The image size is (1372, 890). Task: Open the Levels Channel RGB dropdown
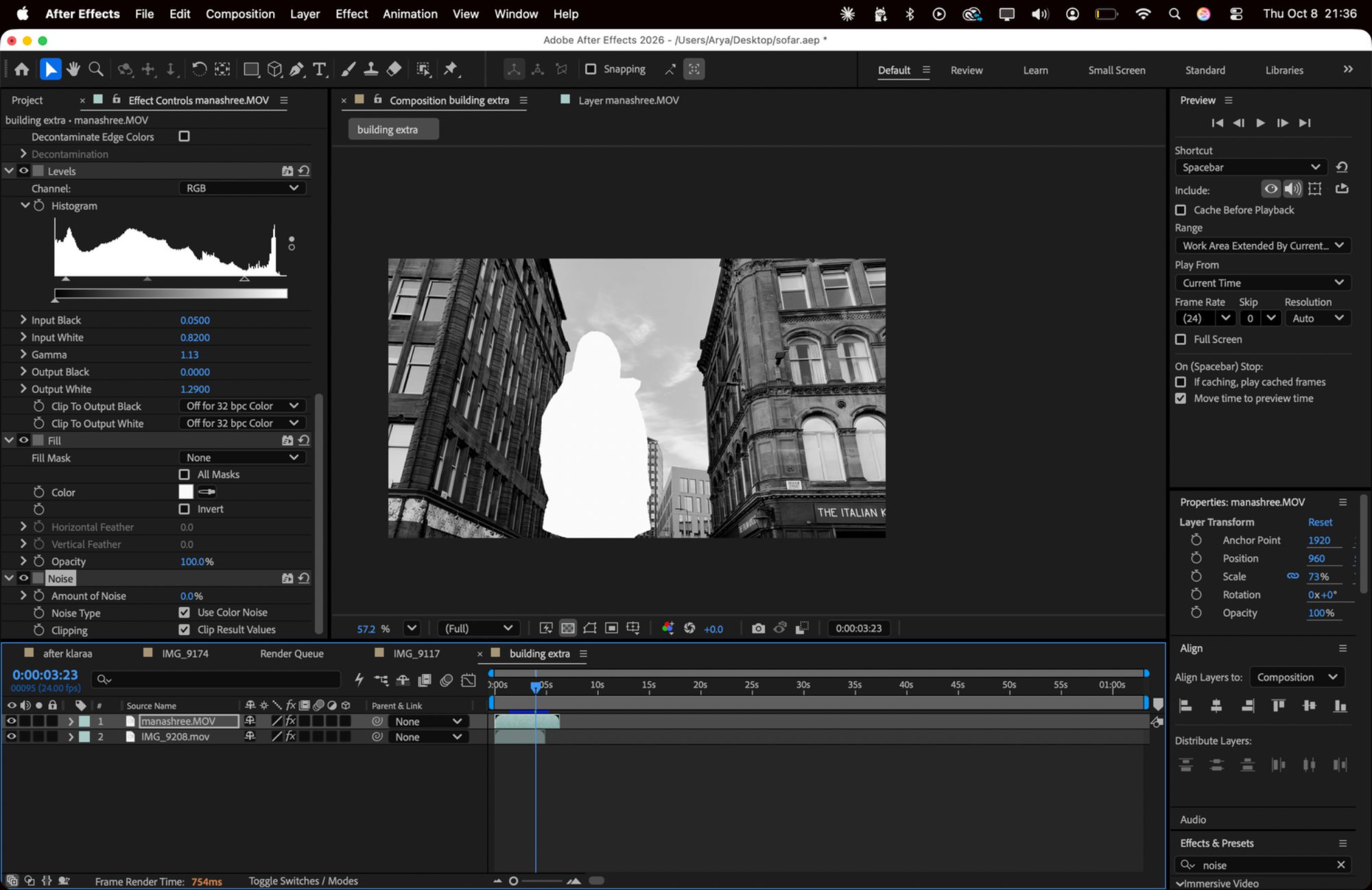tap(242, 188)
